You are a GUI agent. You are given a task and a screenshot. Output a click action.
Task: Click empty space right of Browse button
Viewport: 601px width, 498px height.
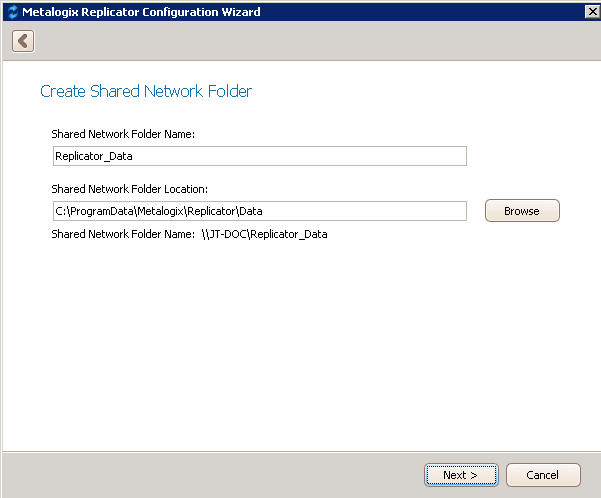coord(580,211)
